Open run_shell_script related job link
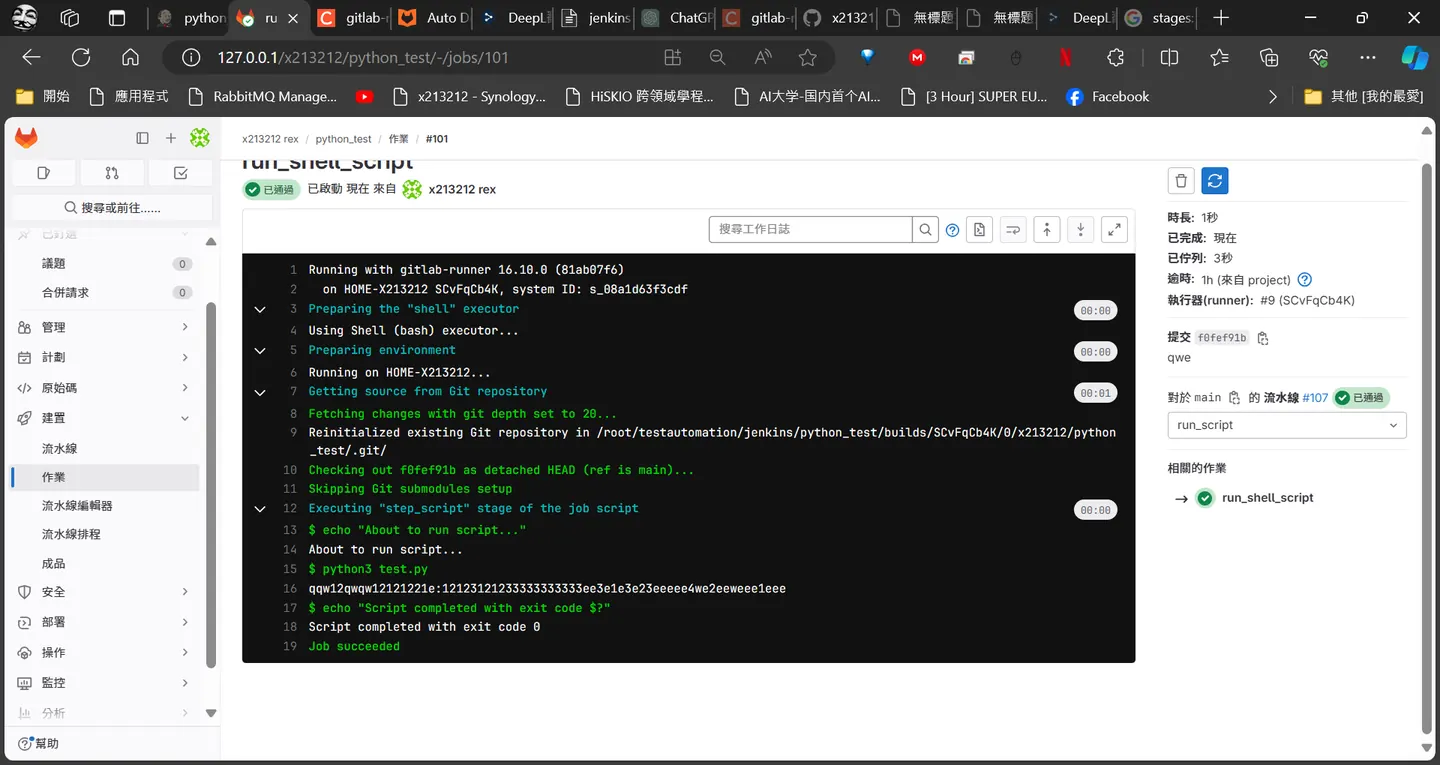Image resolution: width=1440 pixels, height=765 pixels. (1267, 498)
